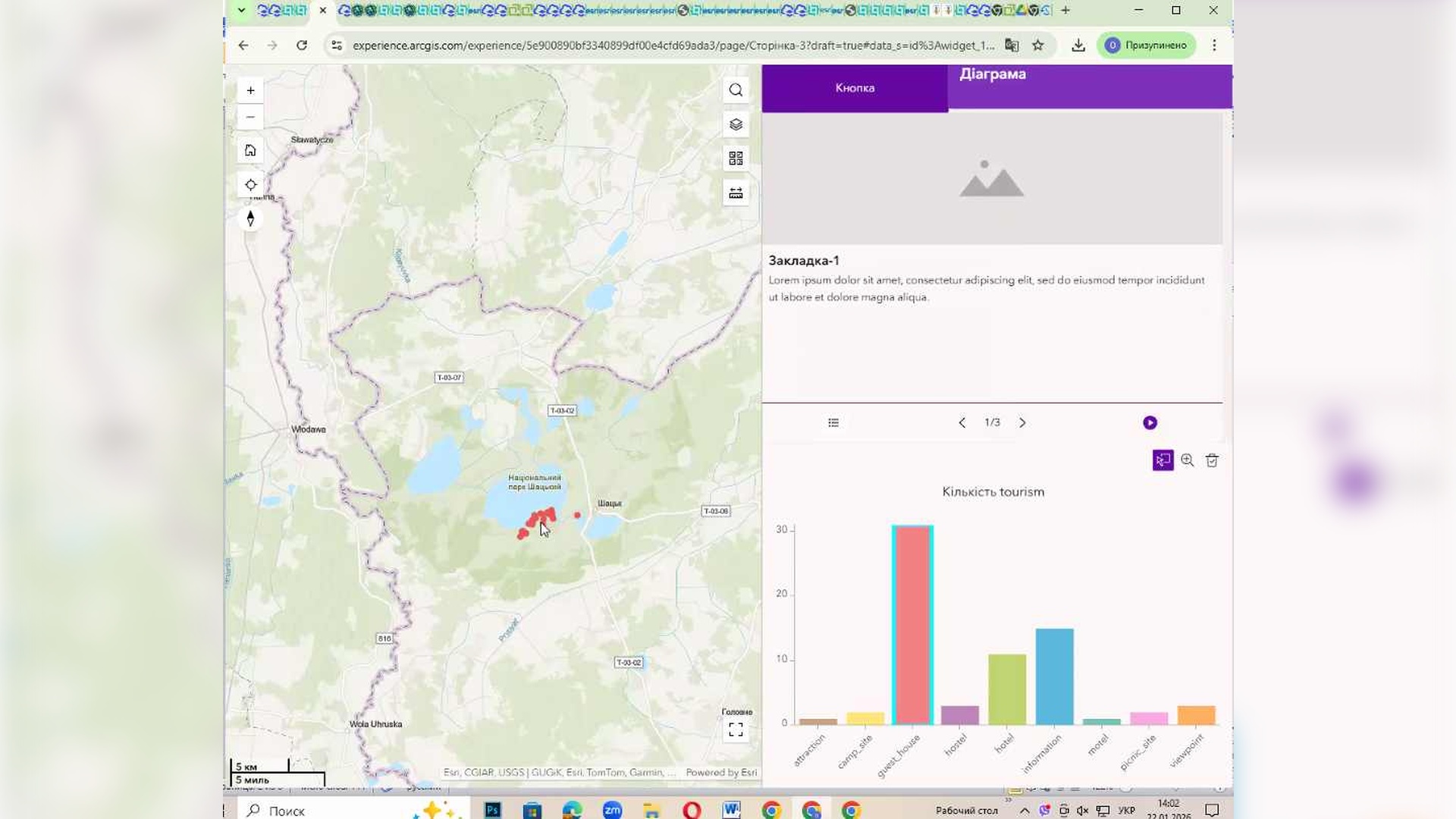Go to next bookmark
This screenshot has width=1456, height=819.
(x=1022, y=422)
